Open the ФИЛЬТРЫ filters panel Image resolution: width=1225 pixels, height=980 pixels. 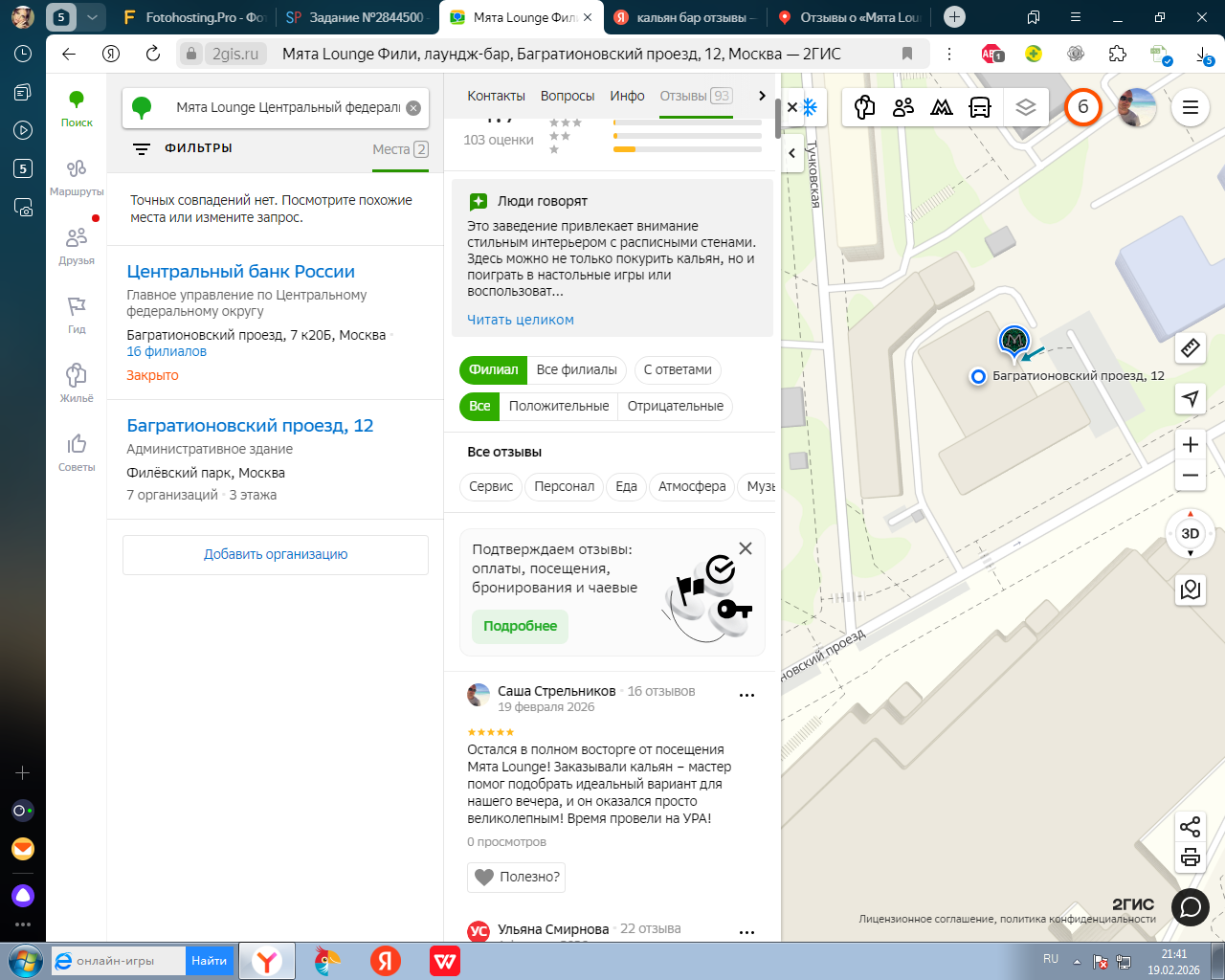(184, 149)
